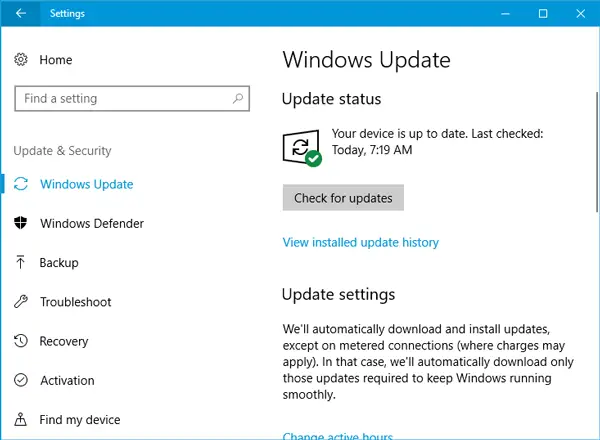Open the Windows Defender section
Viewport: 600px width, 440px height.
92,223
